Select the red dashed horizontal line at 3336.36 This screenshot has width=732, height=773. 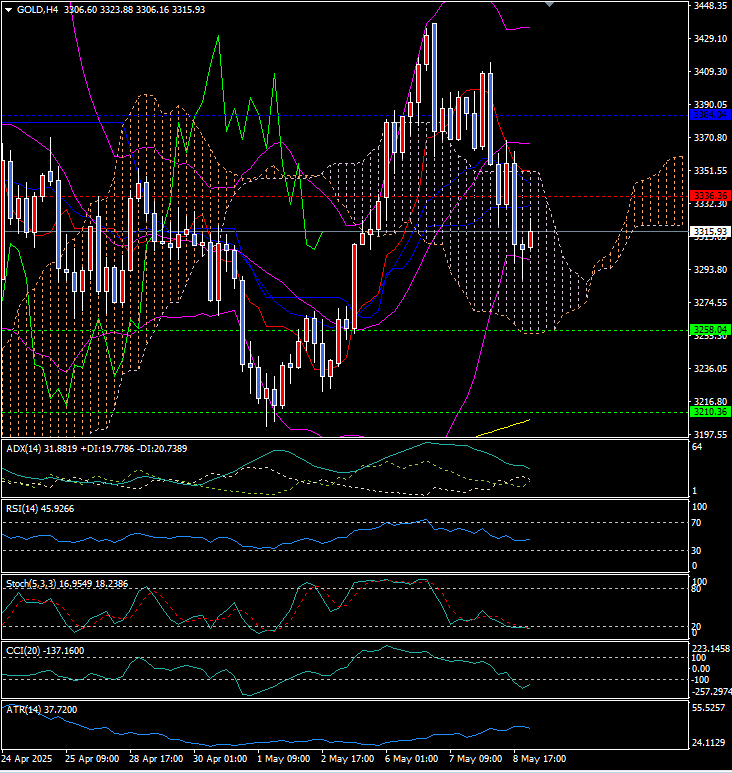click(x=344, y=196)
